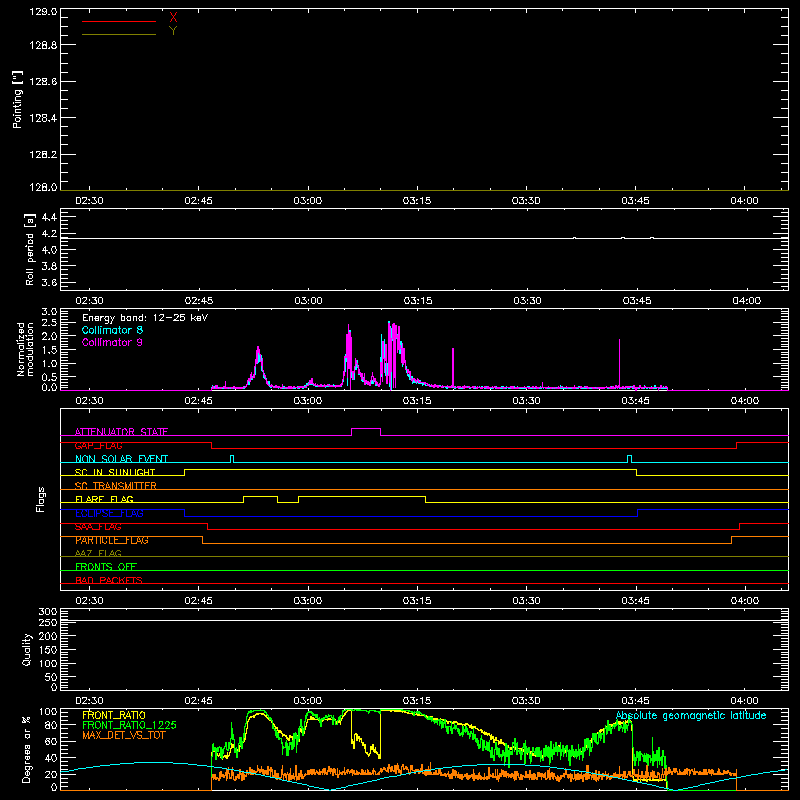Click the 250 quality tick value
This screenshot has height=800, width=800.
(x=48, y=623)
